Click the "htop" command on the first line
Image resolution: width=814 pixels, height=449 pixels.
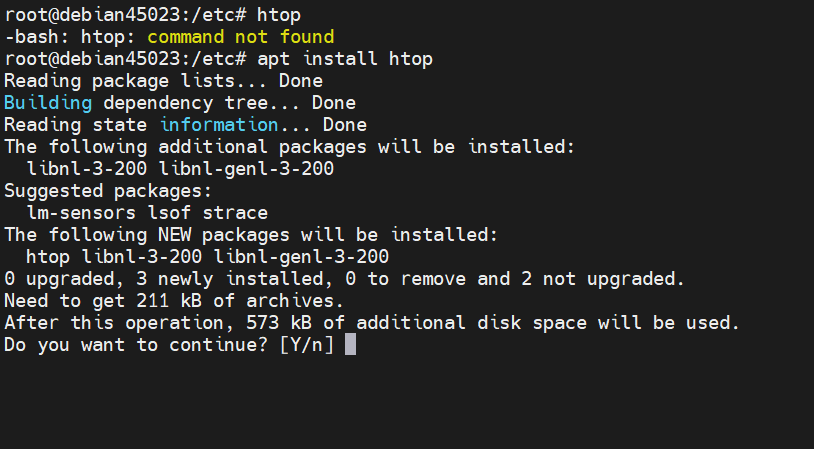click(x=279, y=15)
